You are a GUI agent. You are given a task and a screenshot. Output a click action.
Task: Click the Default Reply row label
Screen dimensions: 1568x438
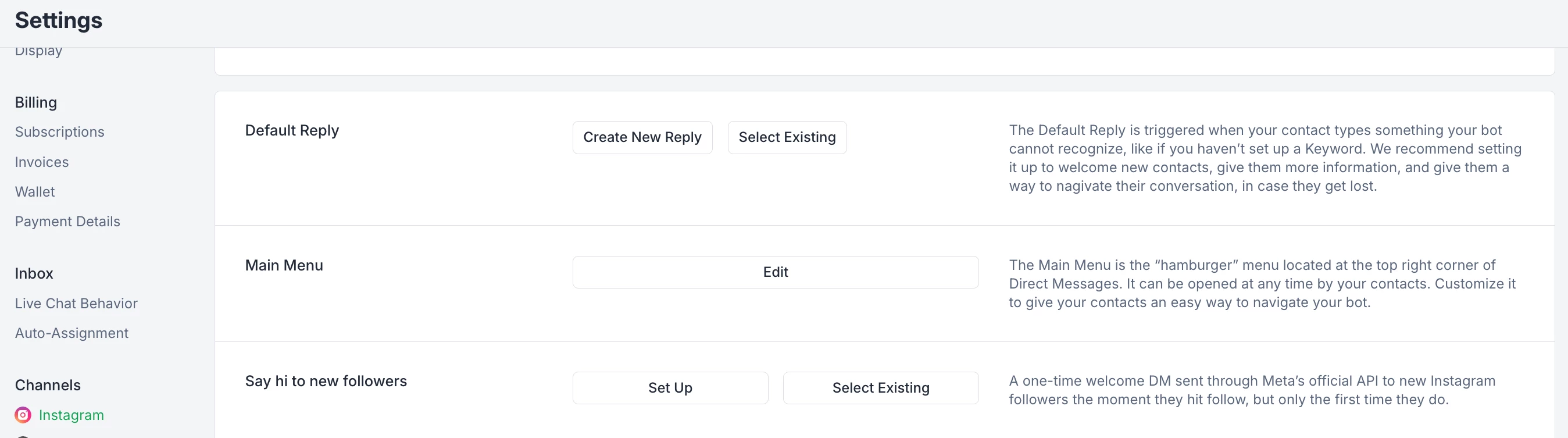[x=292, y=130]
